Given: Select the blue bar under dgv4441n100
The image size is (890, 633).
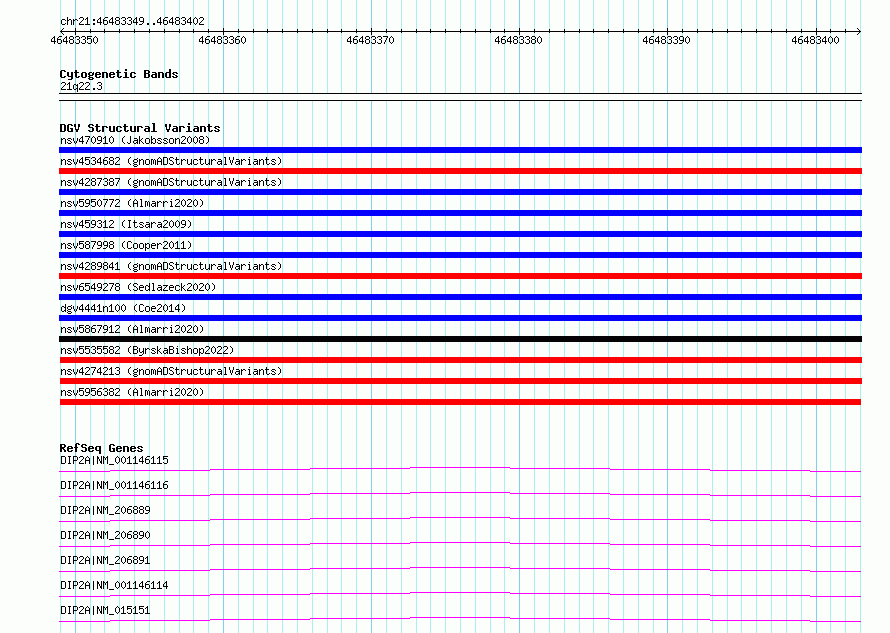Looking at the screenshot, I should click(x=460, y=318).
